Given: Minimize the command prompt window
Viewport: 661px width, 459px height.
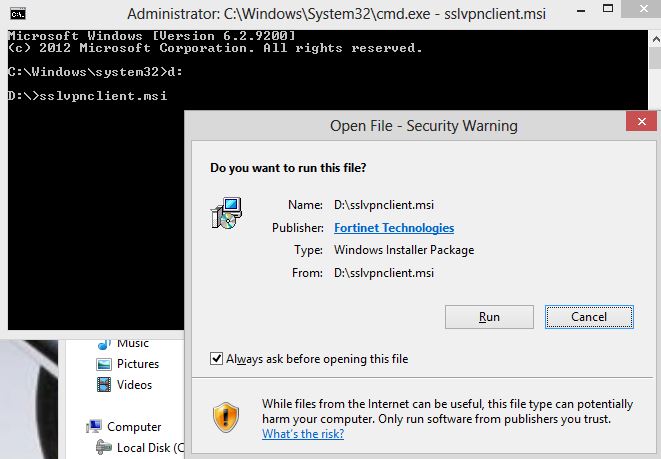Looking at the screenshot, I should [581, 11].
